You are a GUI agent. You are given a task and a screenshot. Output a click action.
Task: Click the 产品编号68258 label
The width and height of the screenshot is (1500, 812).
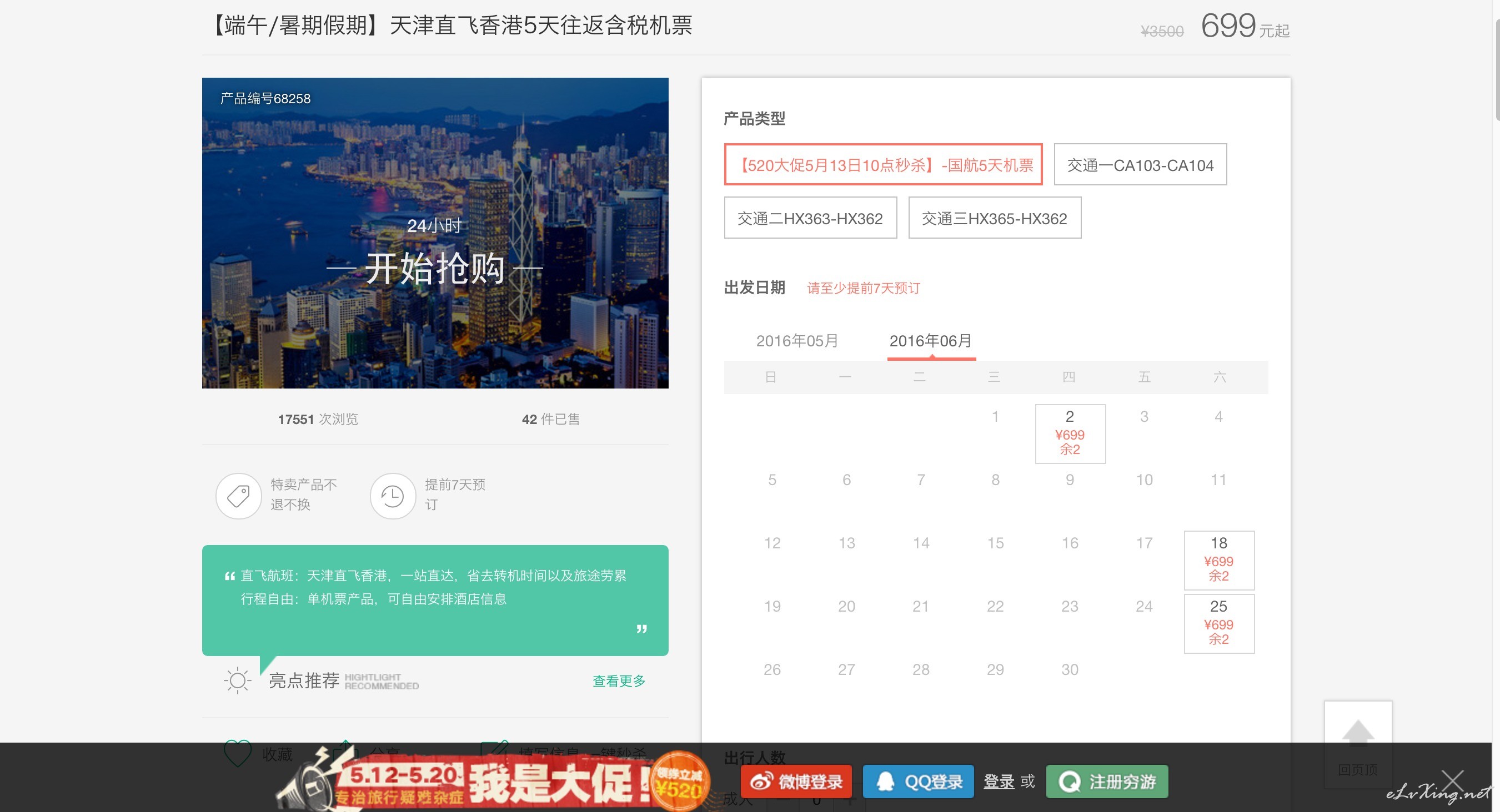pos(265,98)
